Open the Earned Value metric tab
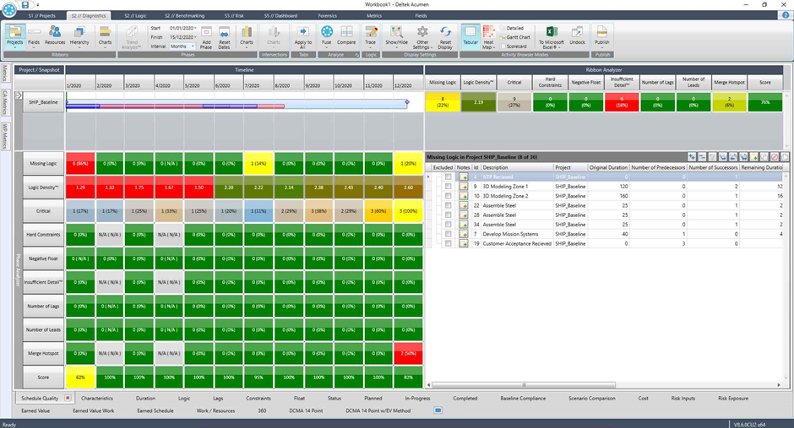The width and height of the screenshot is (794, 428). coord(35,411)
